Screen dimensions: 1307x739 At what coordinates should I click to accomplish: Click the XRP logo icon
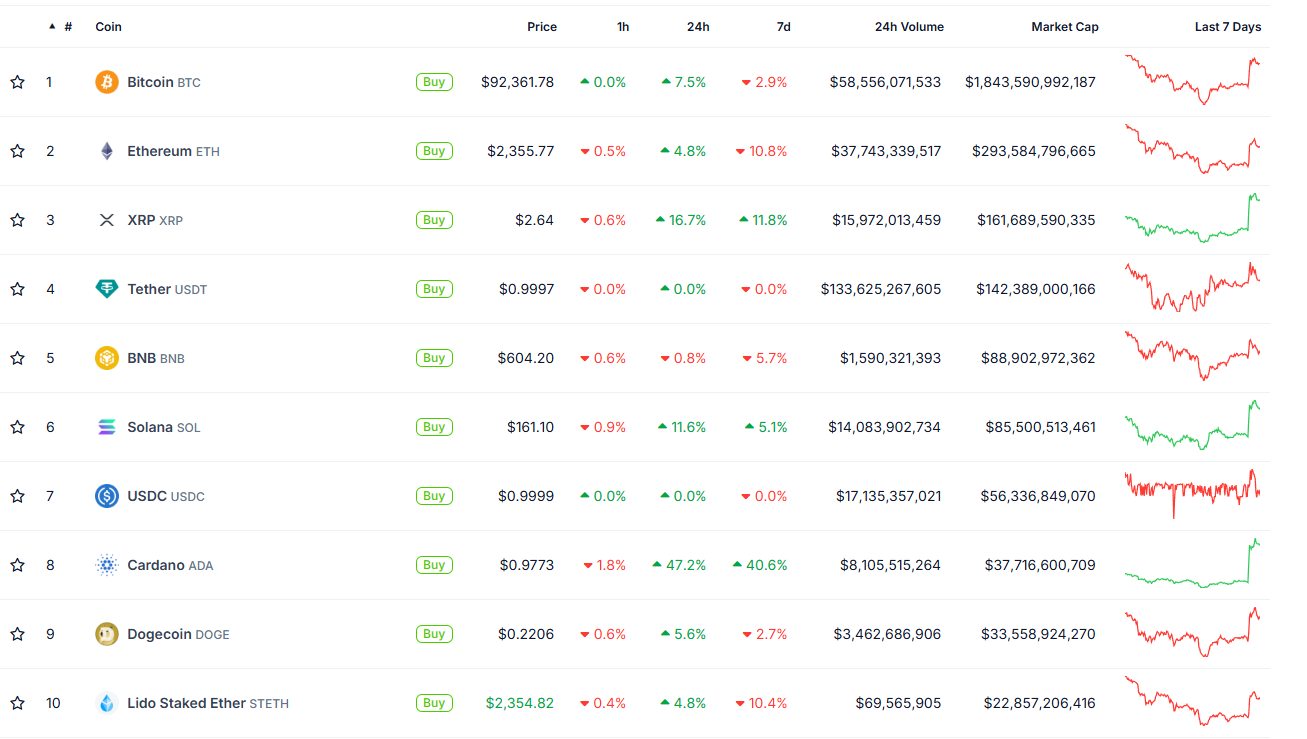point(107,220)
